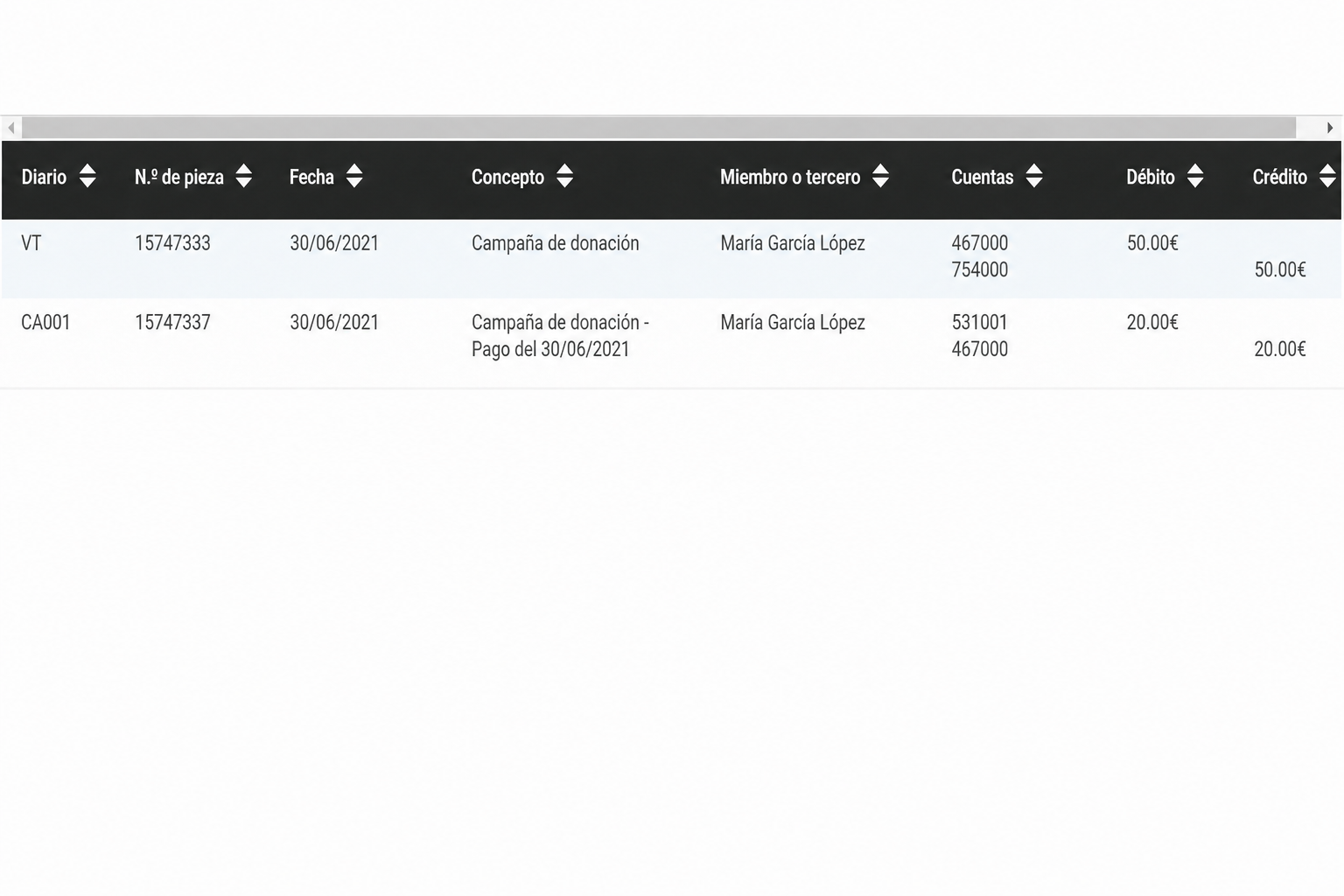Click the Miembro o tercero header label
This screenshot has width=1344, height=896.
pyautogui.click(x=790, y=177)
